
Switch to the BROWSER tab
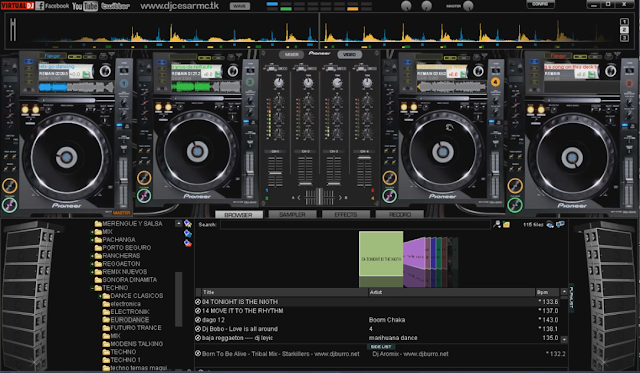[238, 214]
